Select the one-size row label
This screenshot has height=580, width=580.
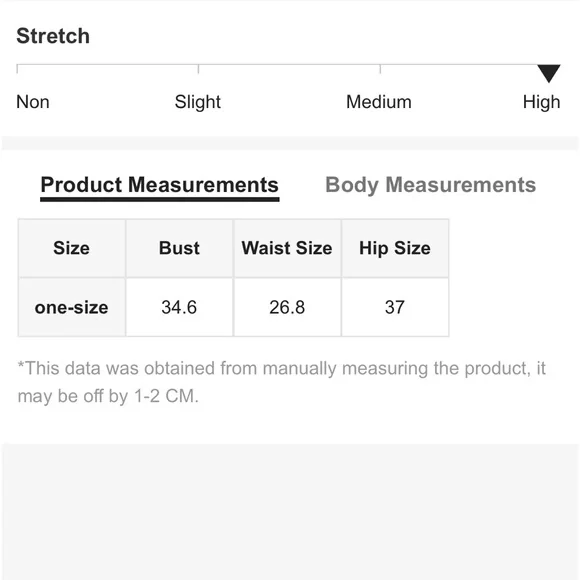[x=72, y=307]
